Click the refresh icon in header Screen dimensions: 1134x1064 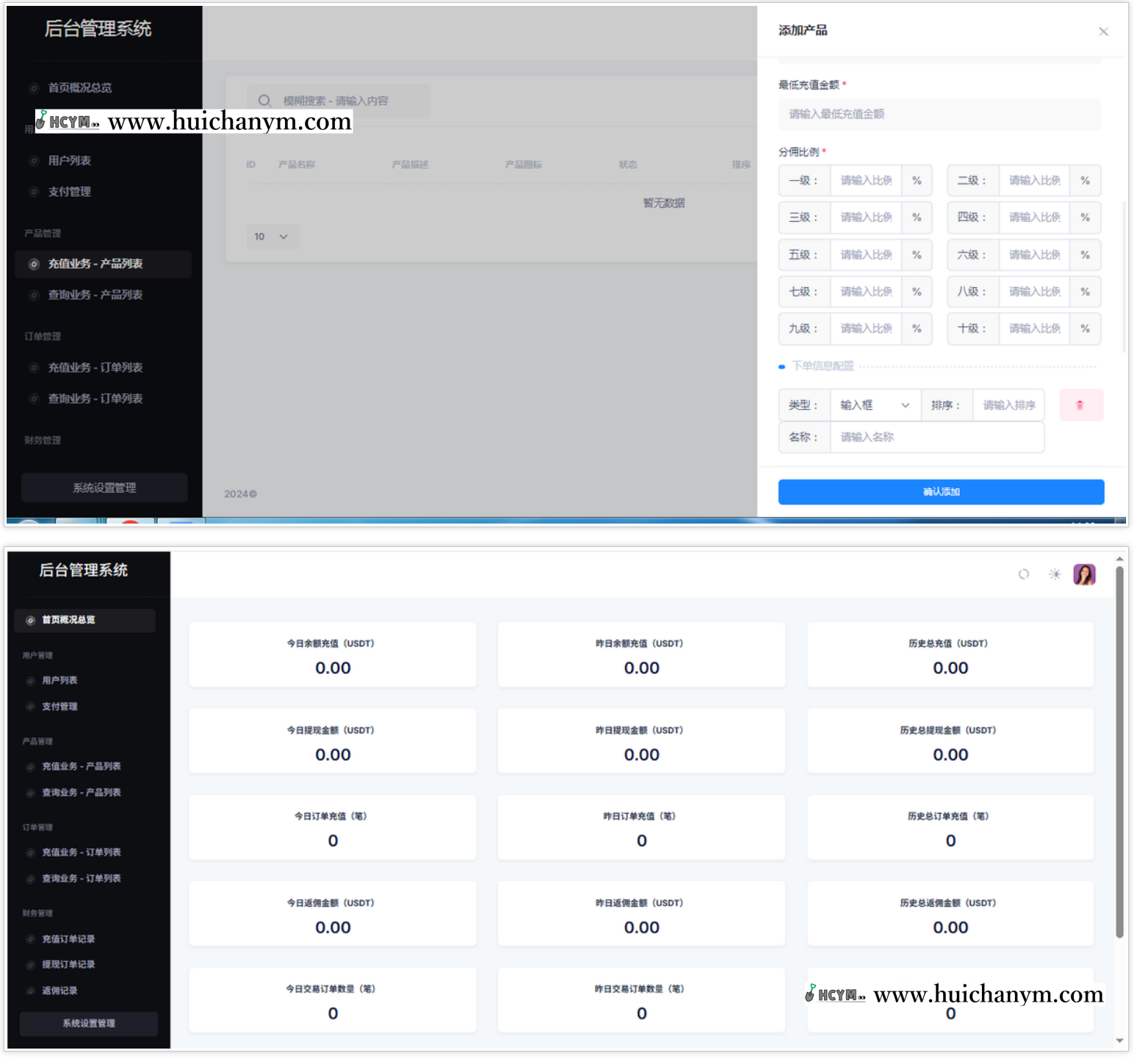pos(1023,574)
